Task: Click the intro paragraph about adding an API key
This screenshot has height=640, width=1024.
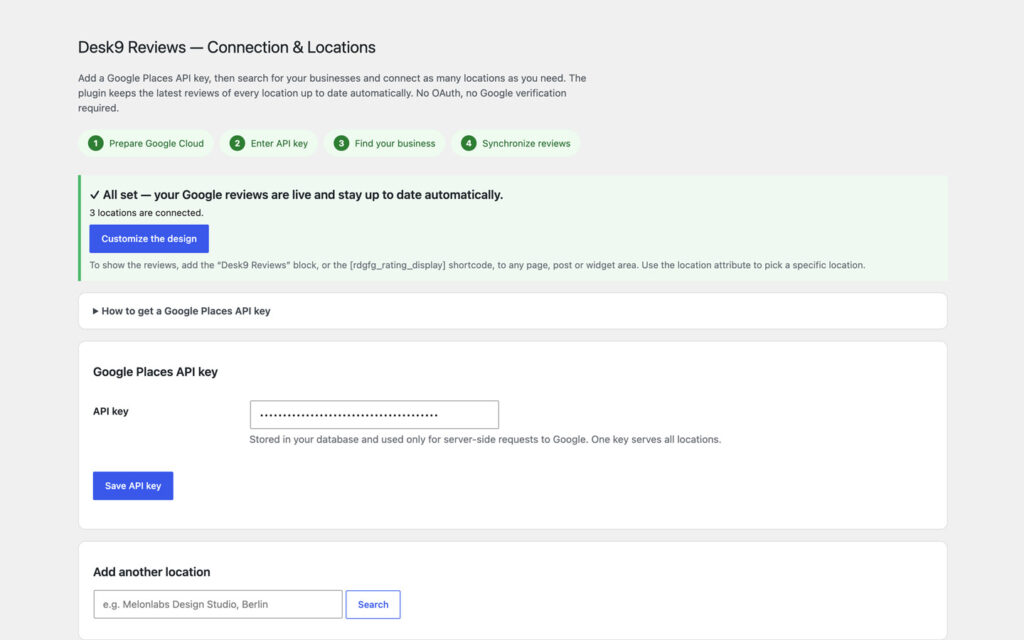Action: coord(332,93)
